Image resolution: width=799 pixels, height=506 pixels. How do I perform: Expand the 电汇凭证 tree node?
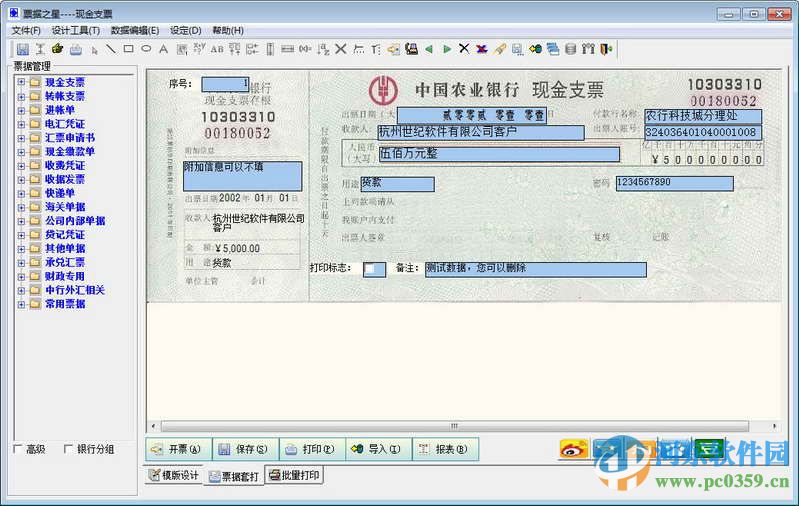tap(21, 124)
